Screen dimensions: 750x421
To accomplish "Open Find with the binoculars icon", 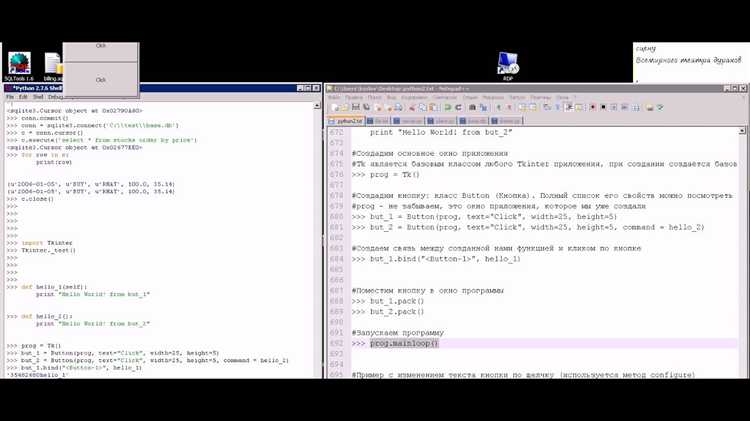I will [x=473, y=107].
